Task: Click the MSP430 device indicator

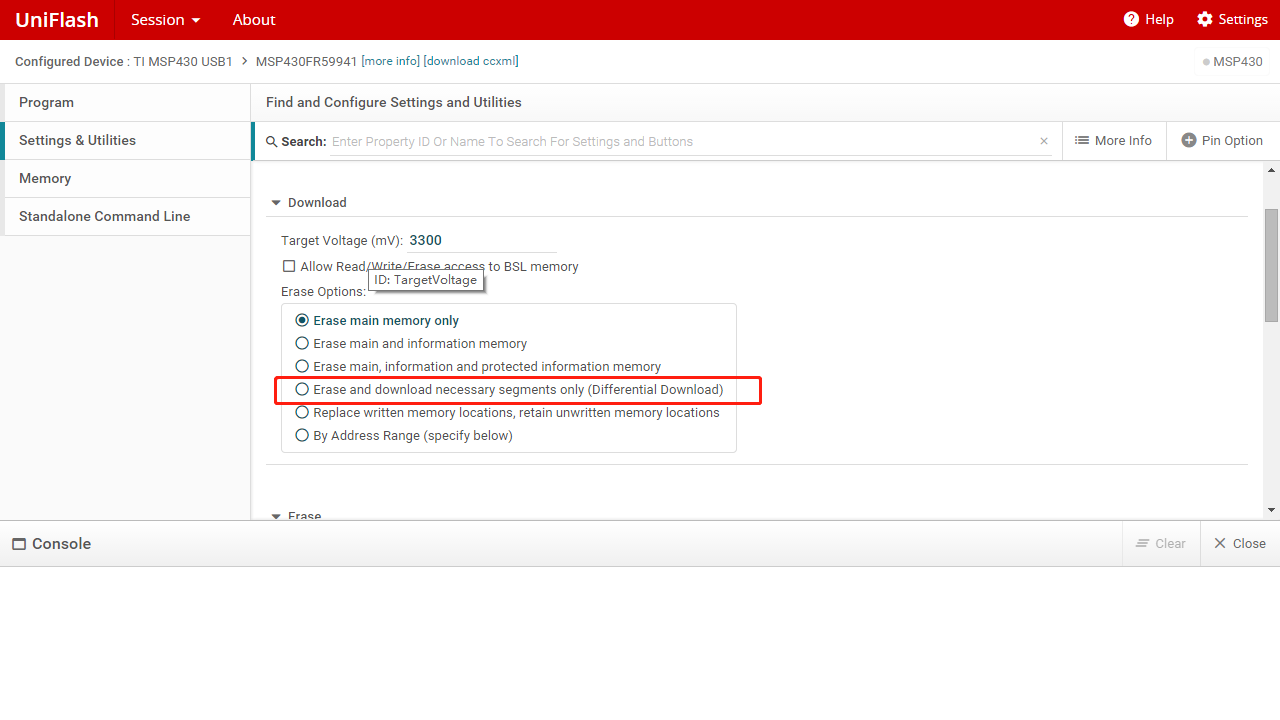Action: pos(1233,62)
